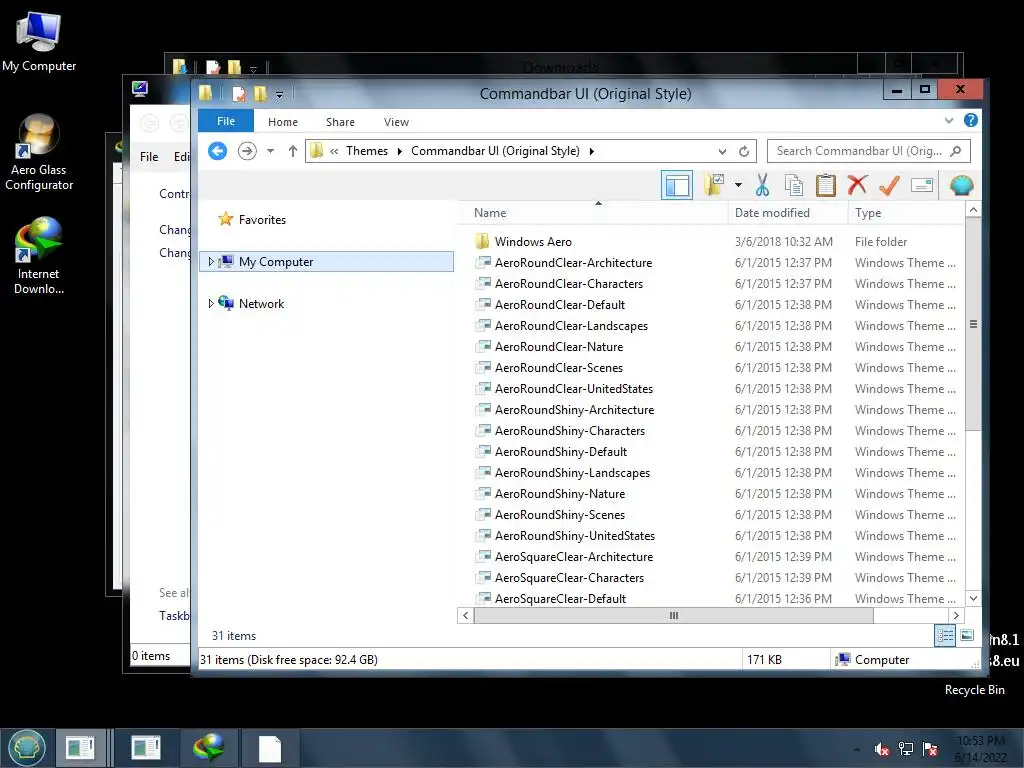The image size is (1024, 768).
Task: Refresh the current folder
Action: 744,152
